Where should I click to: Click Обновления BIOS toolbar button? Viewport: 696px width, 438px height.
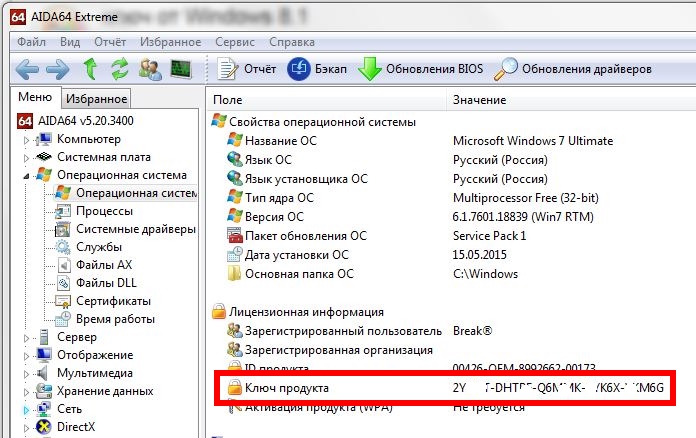pos(421,69)
